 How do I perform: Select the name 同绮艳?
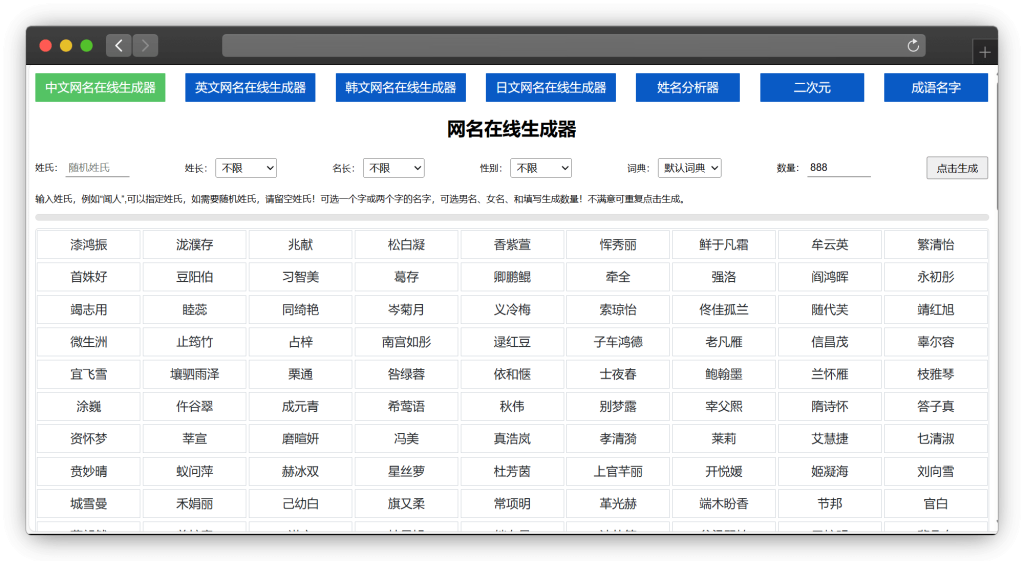pyautogui.click(x=300, y=310)
